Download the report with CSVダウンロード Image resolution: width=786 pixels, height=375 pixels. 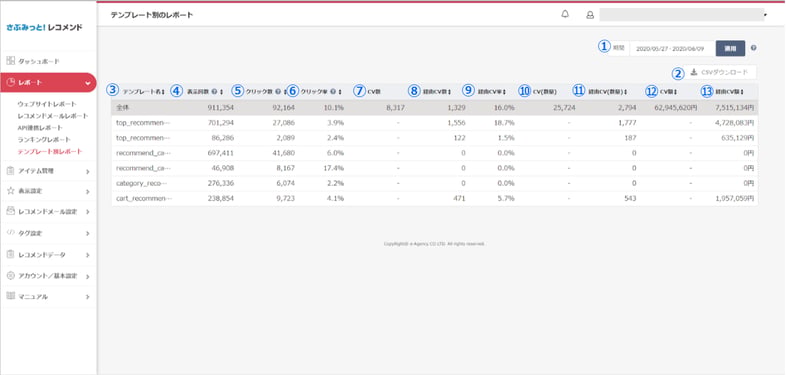(719, 73)
